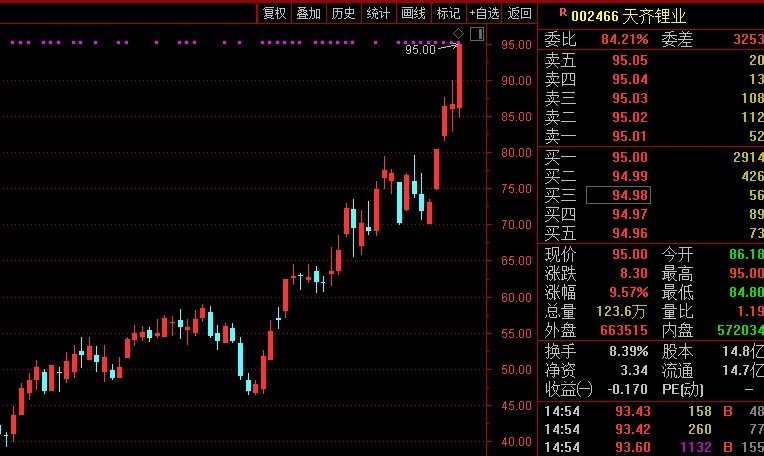Click 卖五 price 95.05
Image resolution: width=764 pixels, height=456 pixels.
pos(630,60)
